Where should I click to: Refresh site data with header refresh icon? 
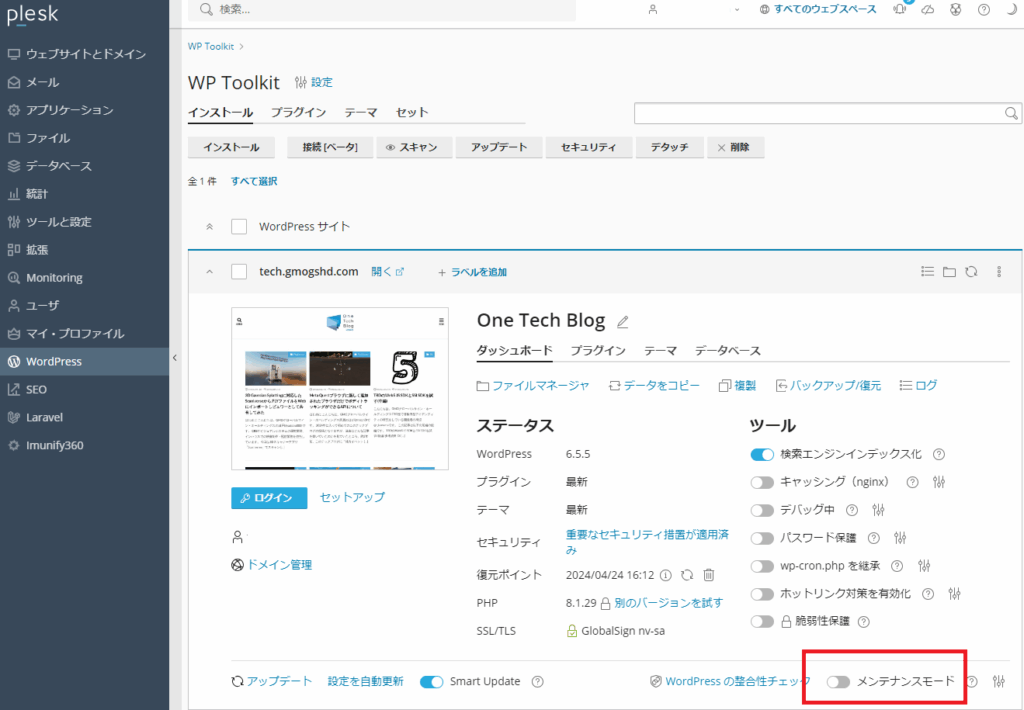pyautogui.click(x=971, y=271)
